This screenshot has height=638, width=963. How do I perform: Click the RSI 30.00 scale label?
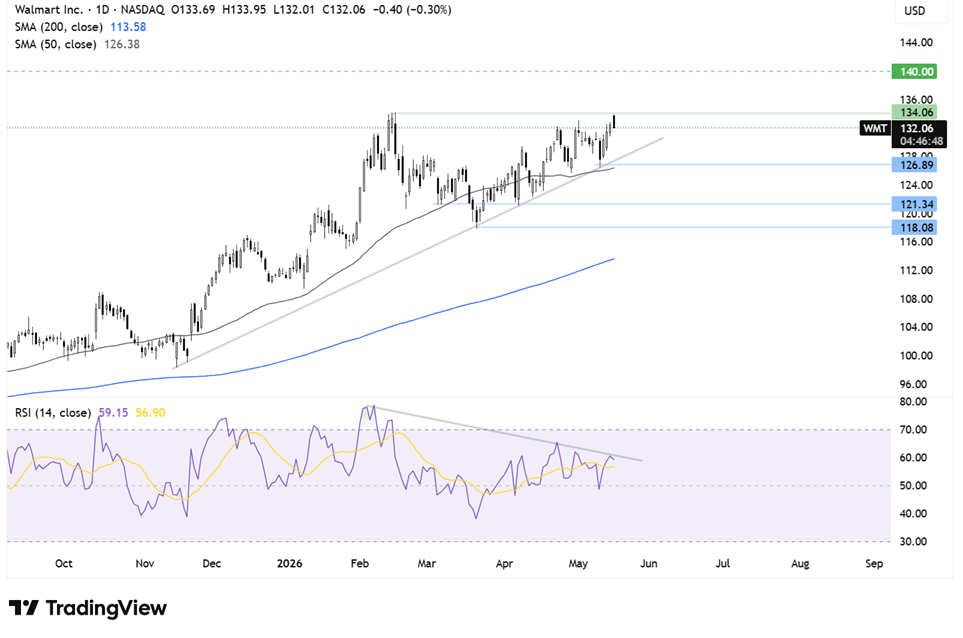coord(913,542)
